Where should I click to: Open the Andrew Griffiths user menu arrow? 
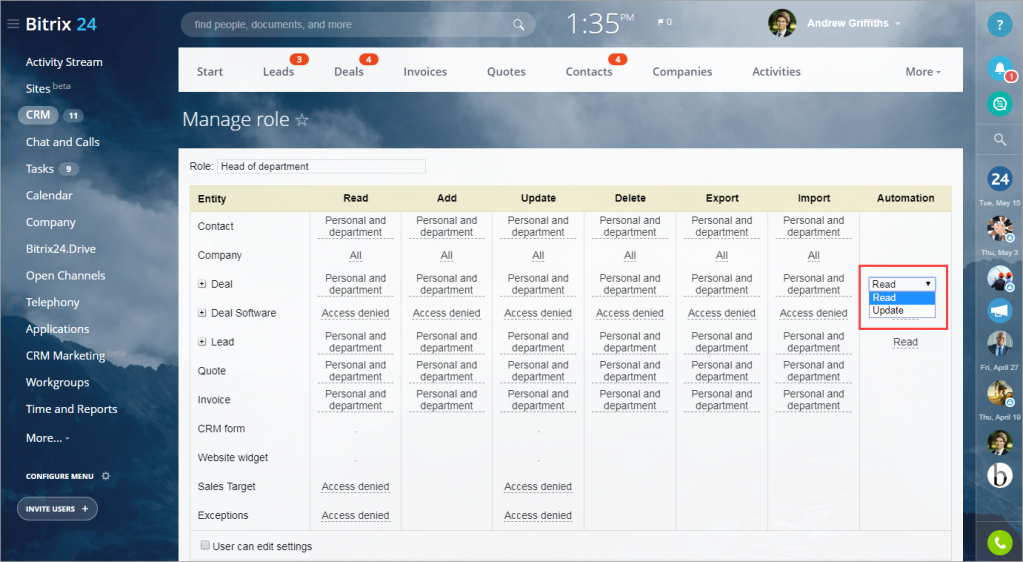[898, 23]
